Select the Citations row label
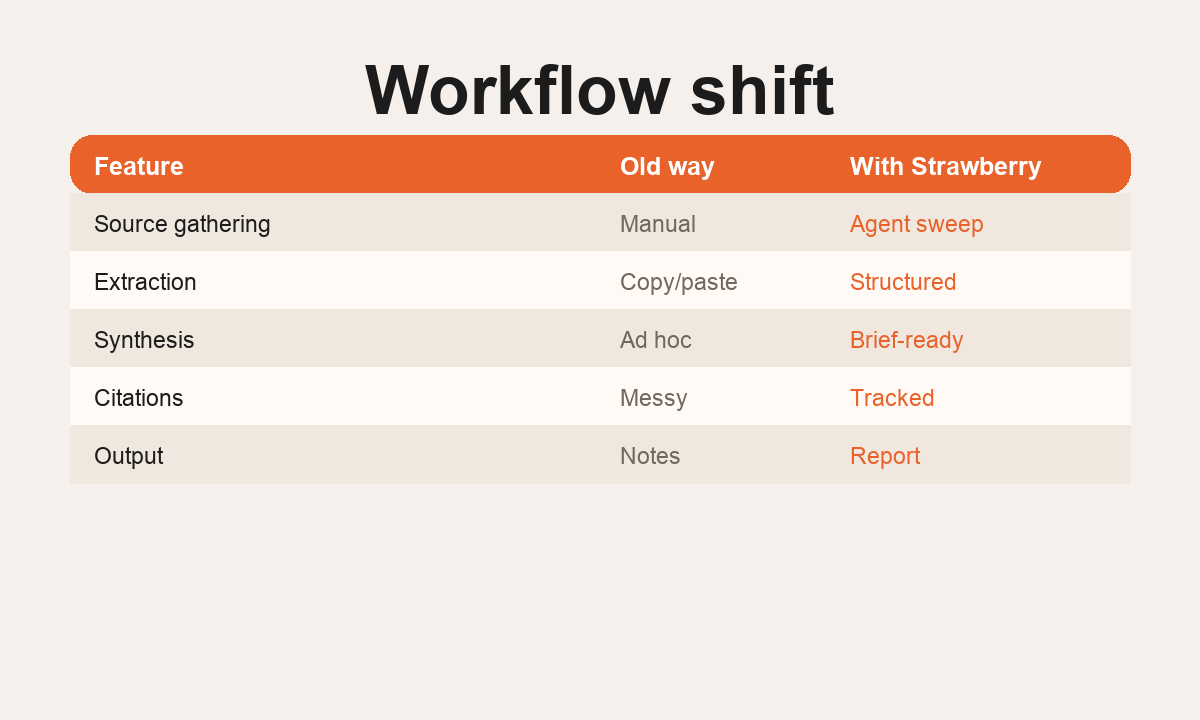 [139, 398]
